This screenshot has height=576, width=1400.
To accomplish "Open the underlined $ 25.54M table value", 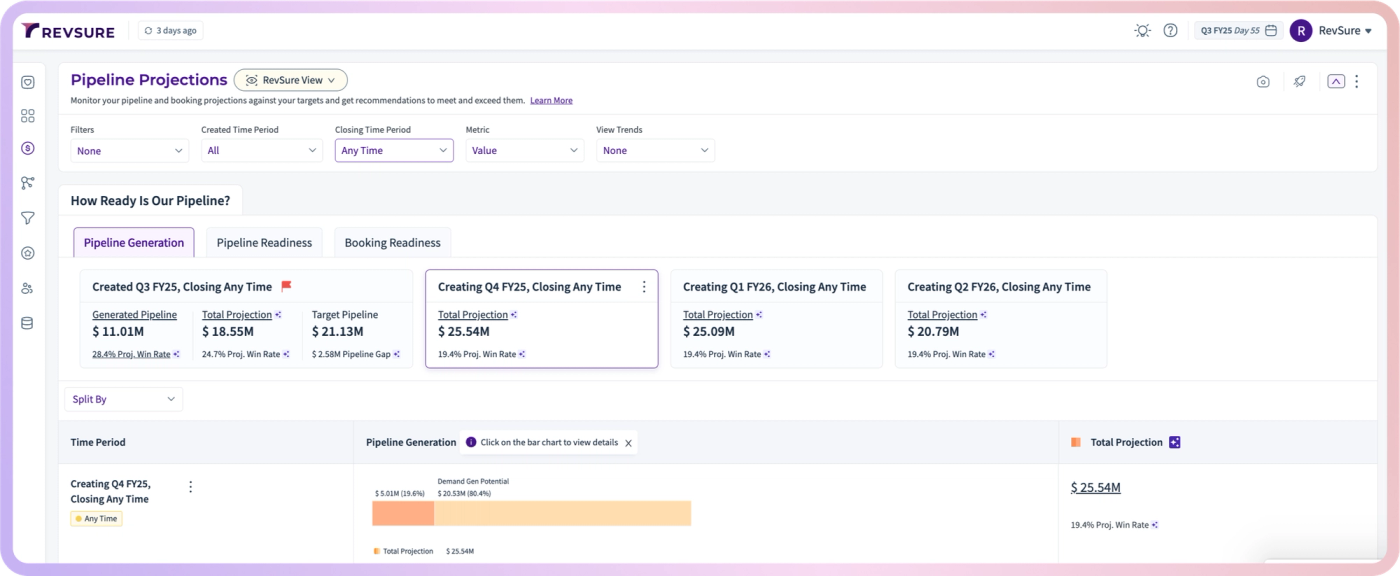I will point(1095,487).
